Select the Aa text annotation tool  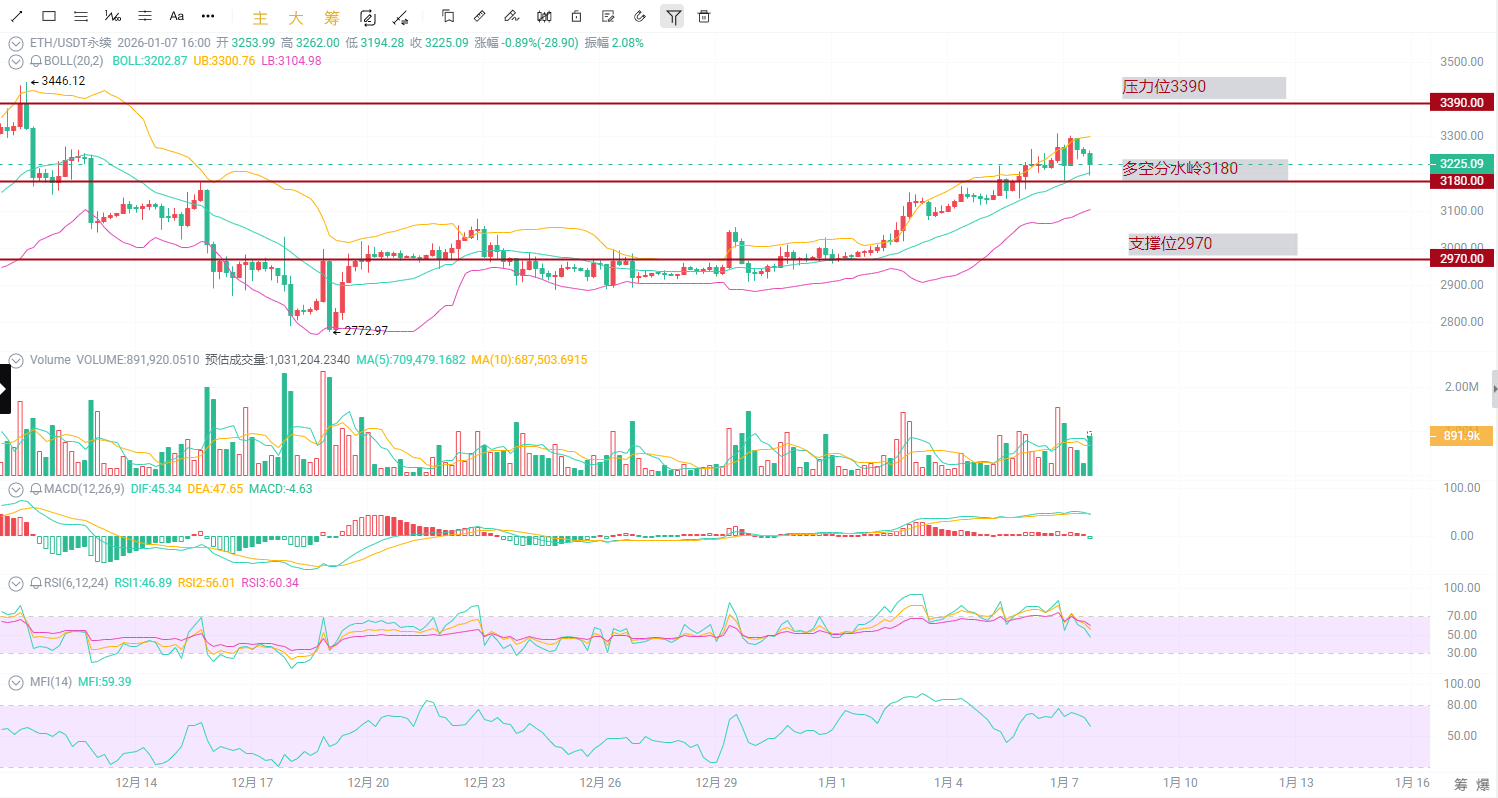coord(177,16)
